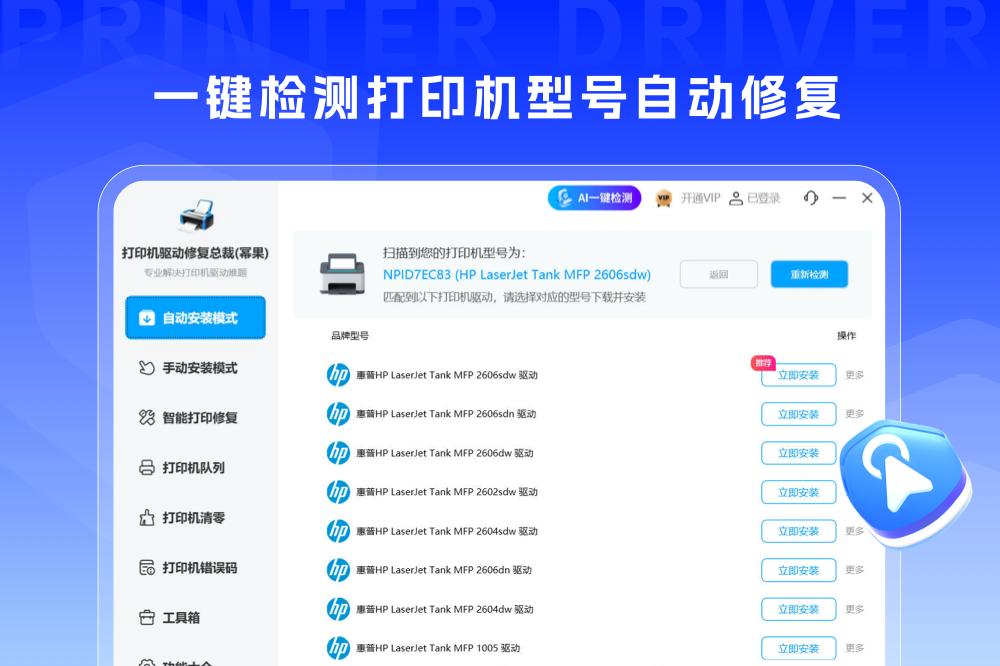Viewport: 1000px width, 666px height.
Task: Open the 工具箱 toolbox icon
Action: [147, 618]
